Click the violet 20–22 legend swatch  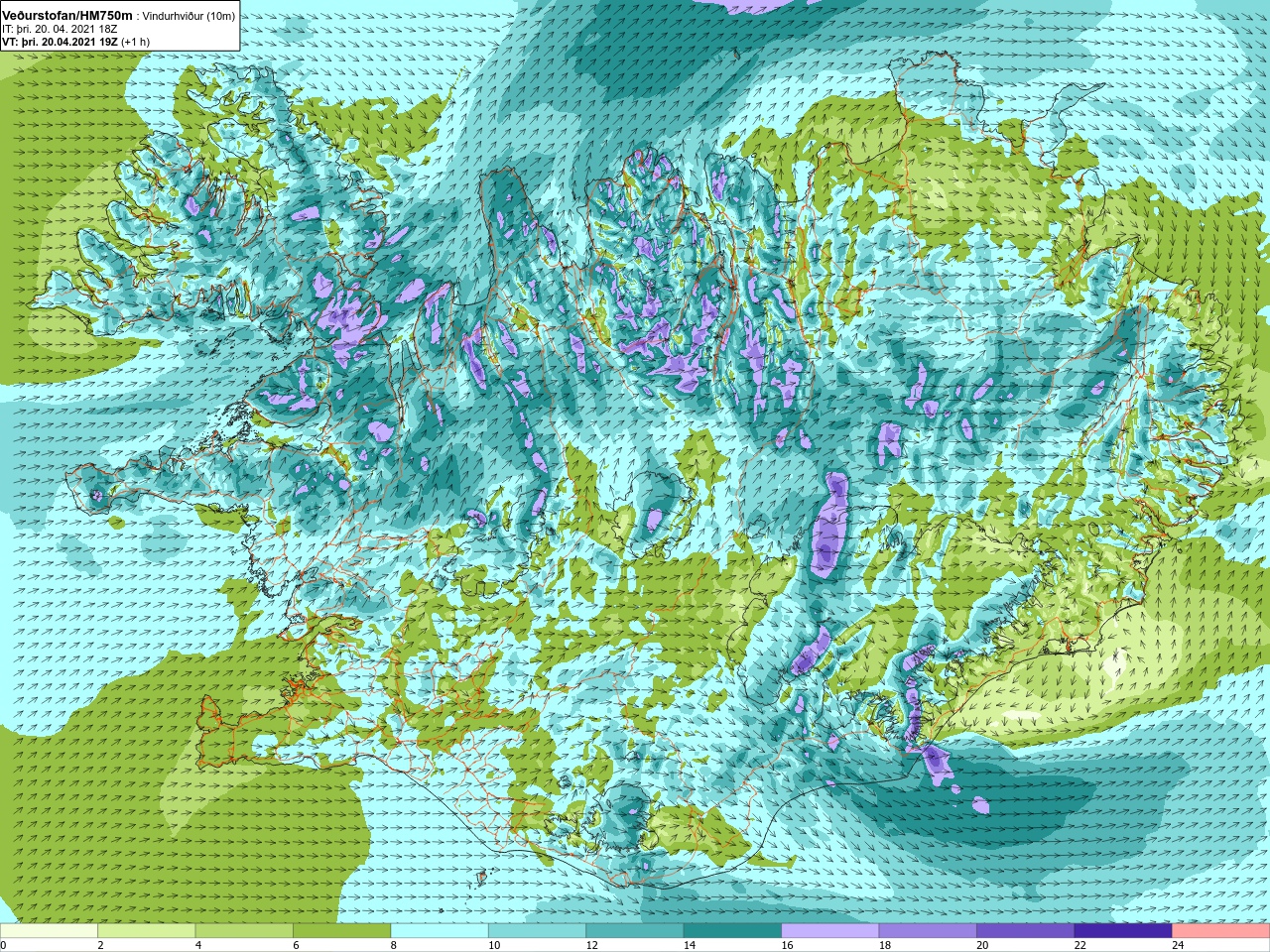click(x=1026, y=931)
